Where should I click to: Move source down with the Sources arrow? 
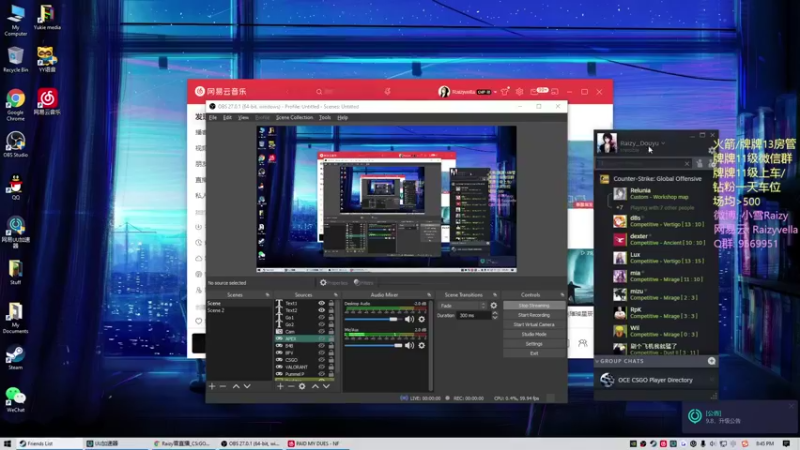(327, 386)
